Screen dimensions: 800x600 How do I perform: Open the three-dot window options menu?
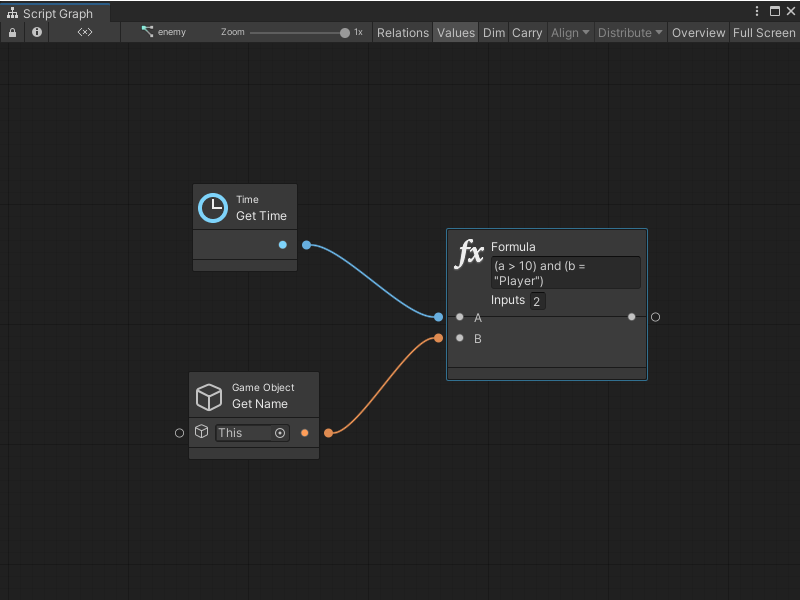(x=757, y=11)
